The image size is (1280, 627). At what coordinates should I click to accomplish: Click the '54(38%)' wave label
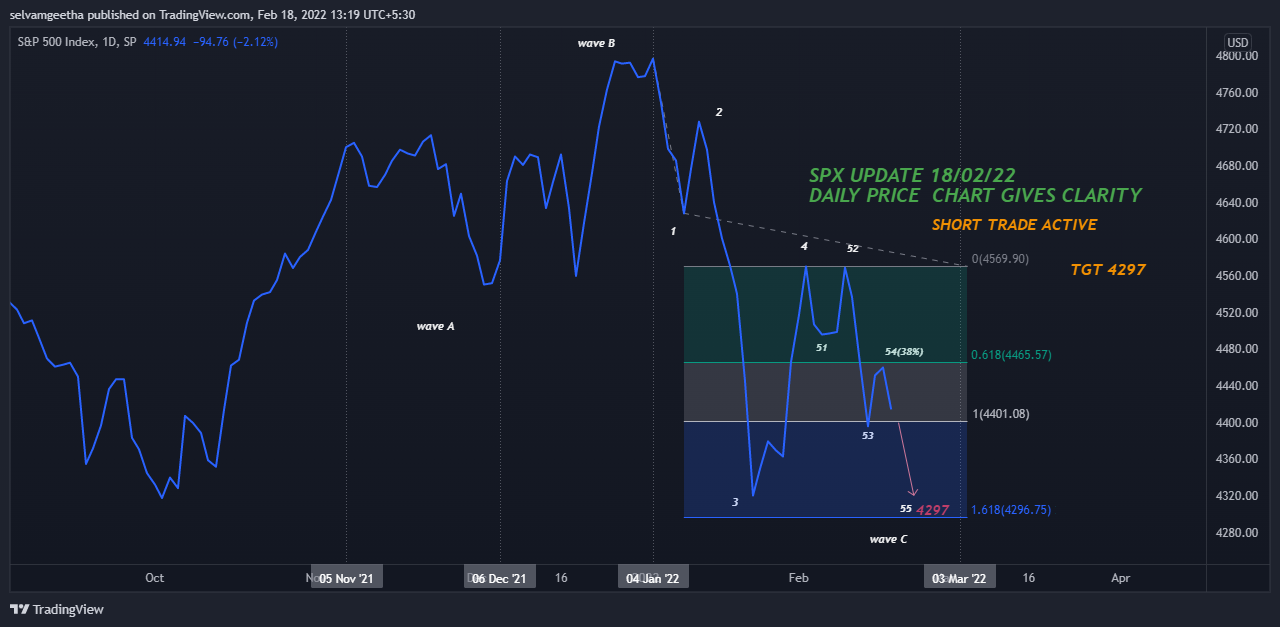904,352
